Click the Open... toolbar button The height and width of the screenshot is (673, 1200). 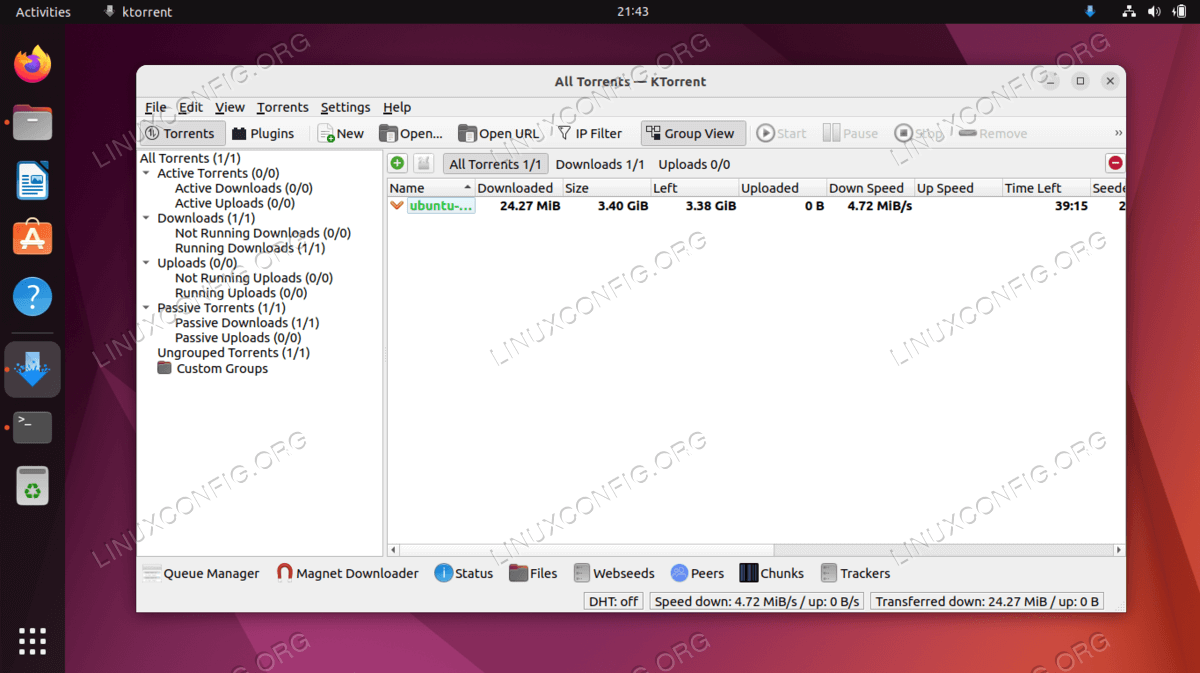pos(411,133)
